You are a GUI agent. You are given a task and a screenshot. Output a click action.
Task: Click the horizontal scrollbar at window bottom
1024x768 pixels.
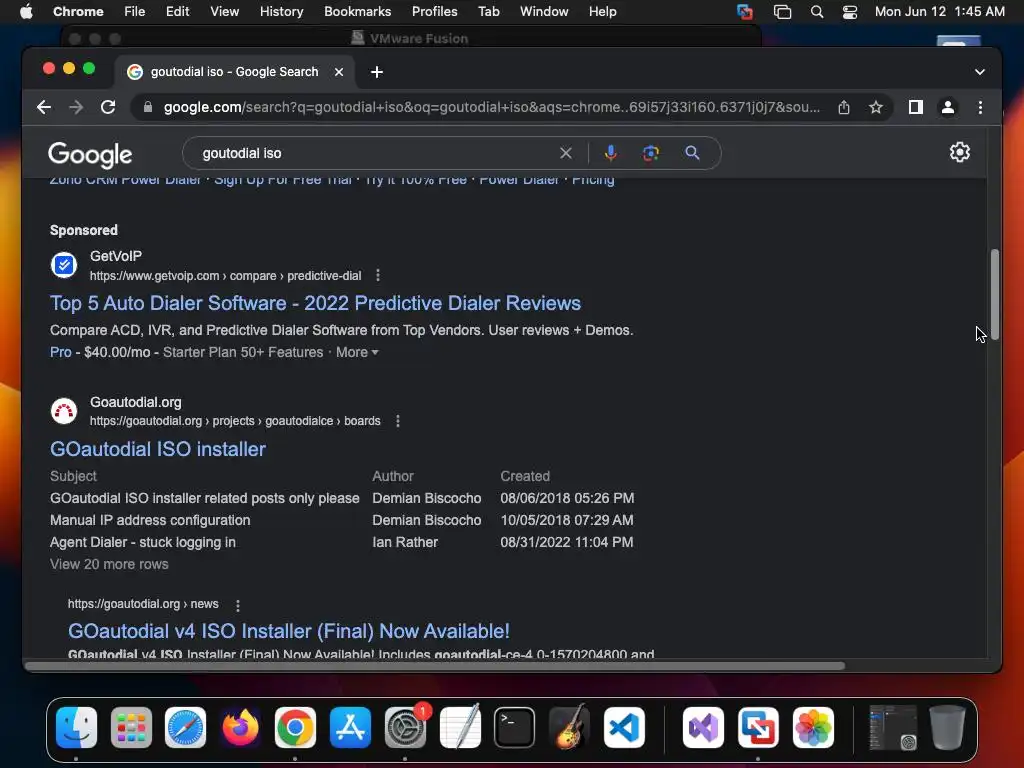point(435,666)
